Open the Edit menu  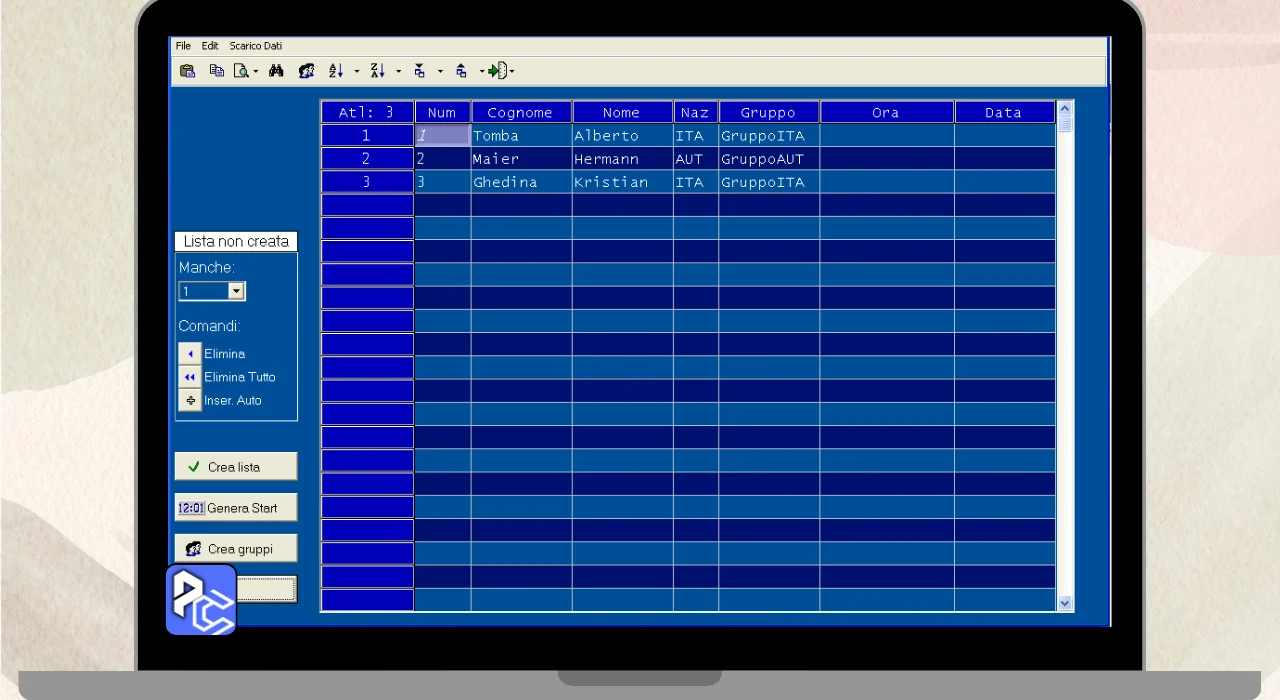click(210, 46)
